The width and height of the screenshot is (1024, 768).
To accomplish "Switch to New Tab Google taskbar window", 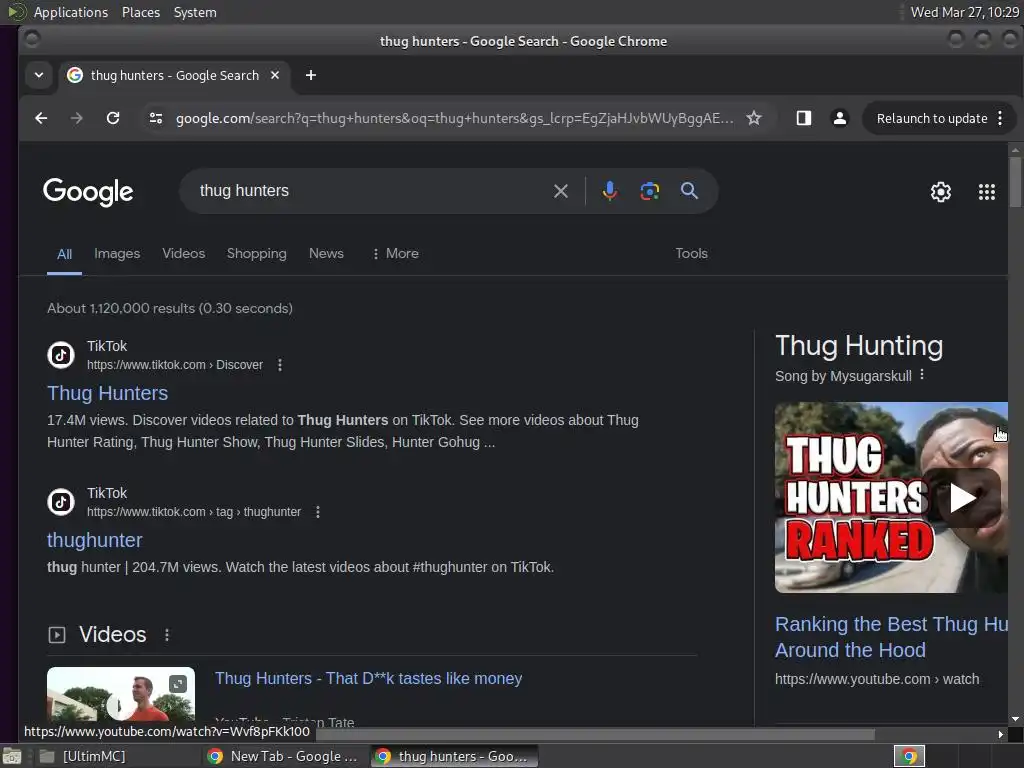I will pos(283,756).
